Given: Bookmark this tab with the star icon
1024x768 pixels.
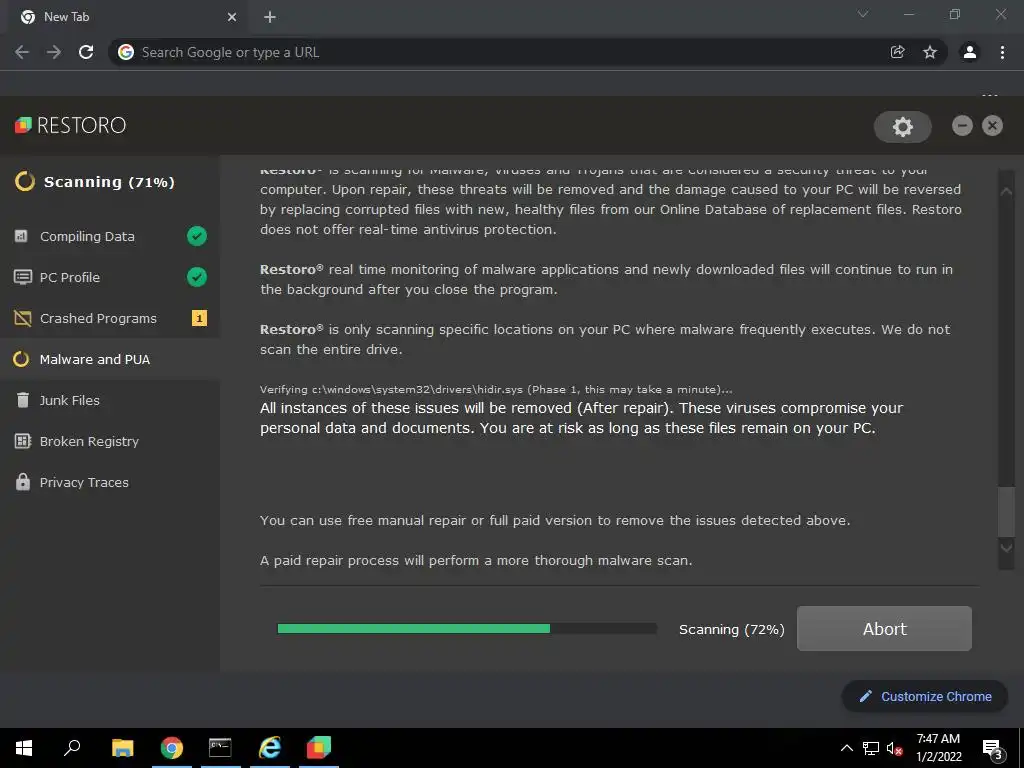Looking at the screenshot, I should [930, 52].
